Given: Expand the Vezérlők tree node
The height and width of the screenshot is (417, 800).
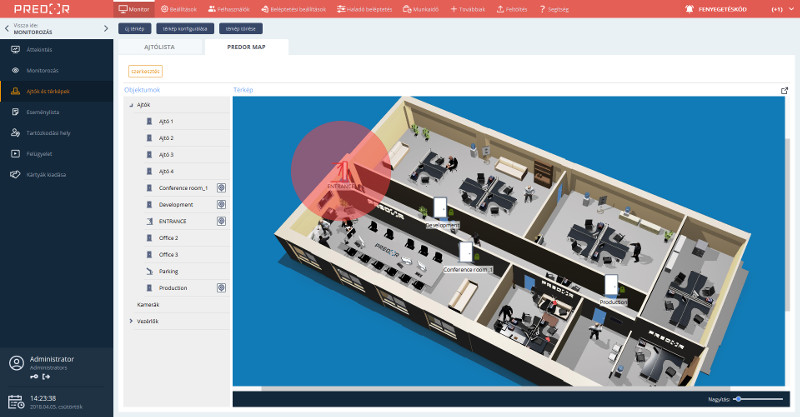Looking at the screenshot, I should [x=131, y=321].
